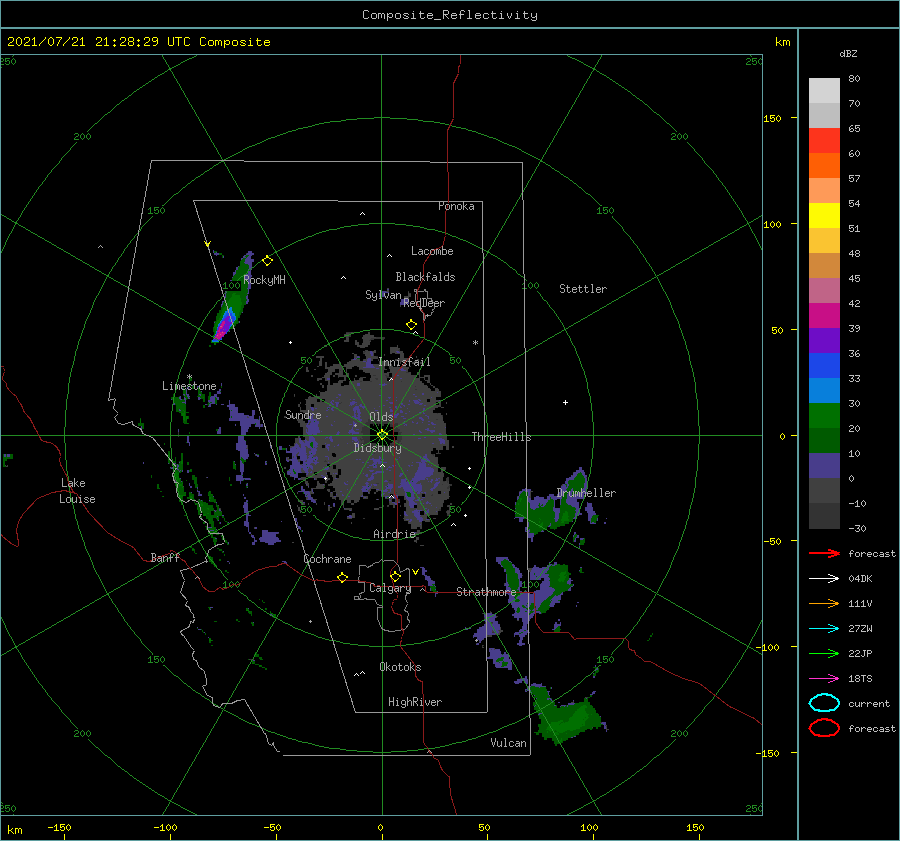Click the yellow diamond marker near RockyMH

267,261
